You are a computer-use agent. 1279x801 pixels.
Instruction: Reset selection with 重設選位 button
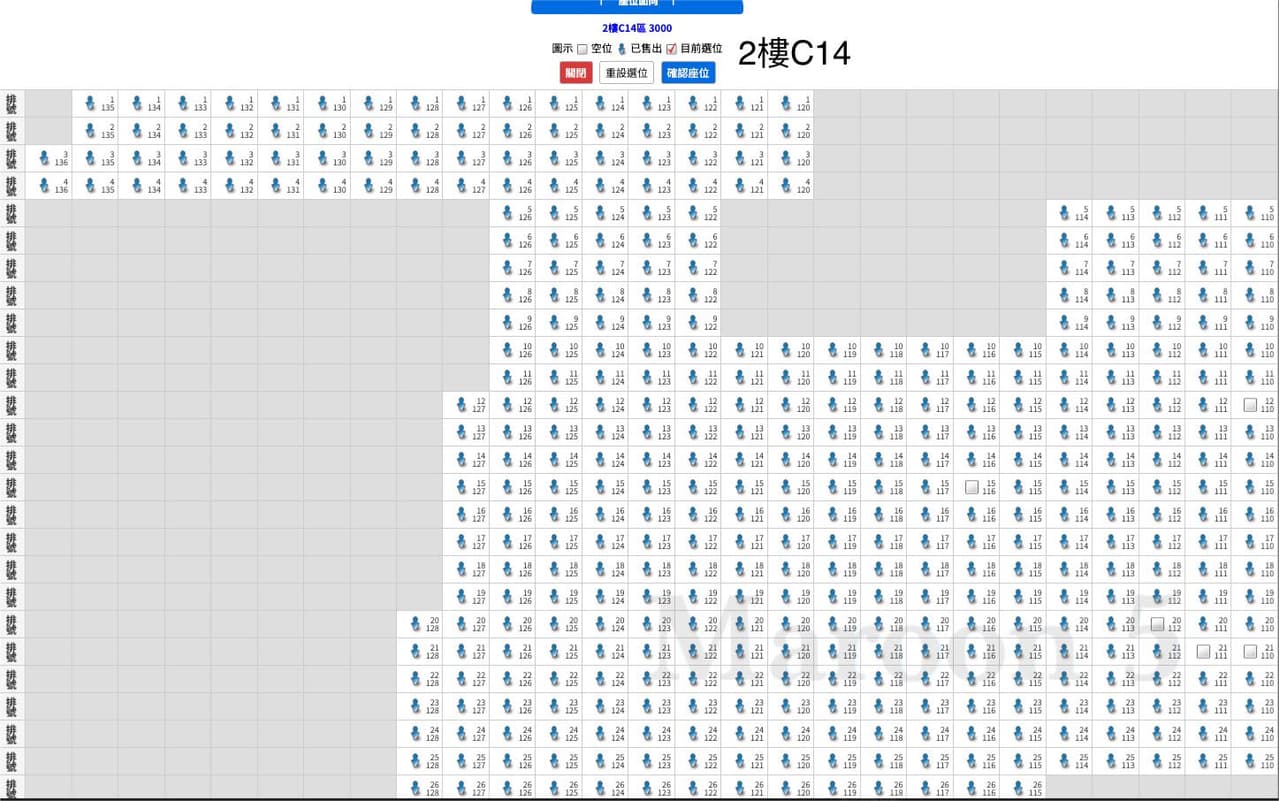click(x=626, y=73)
